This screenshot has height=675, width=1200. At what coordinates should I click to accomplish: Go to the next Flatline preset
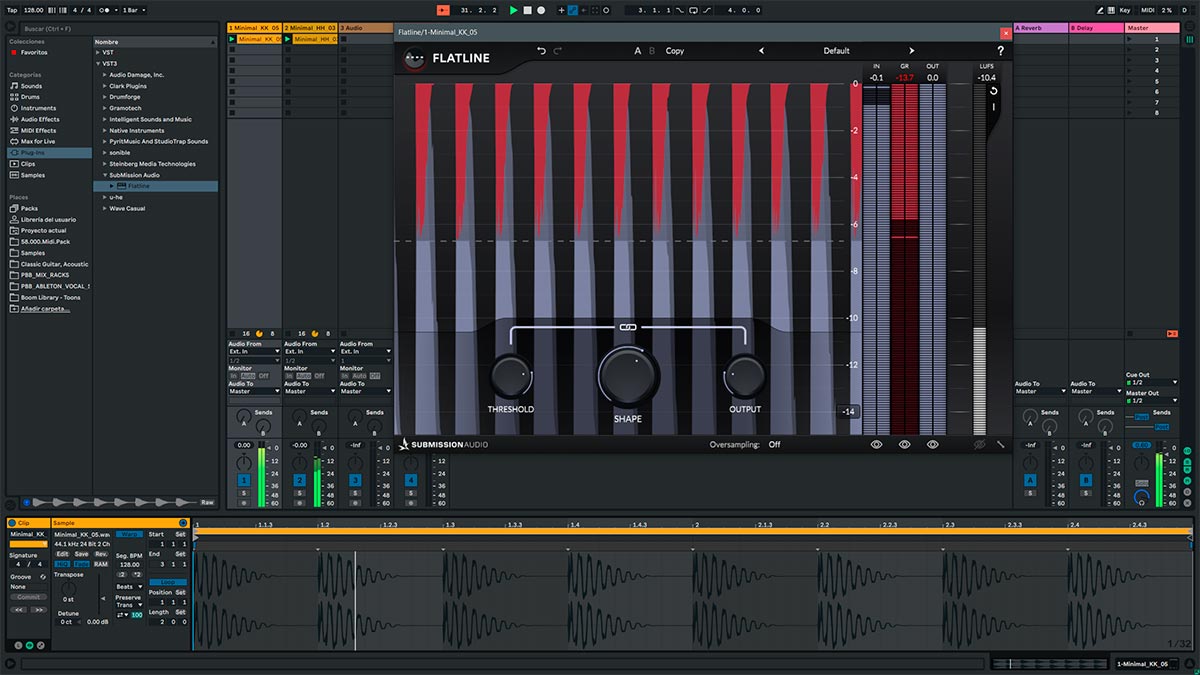click(x=911, y=51)
